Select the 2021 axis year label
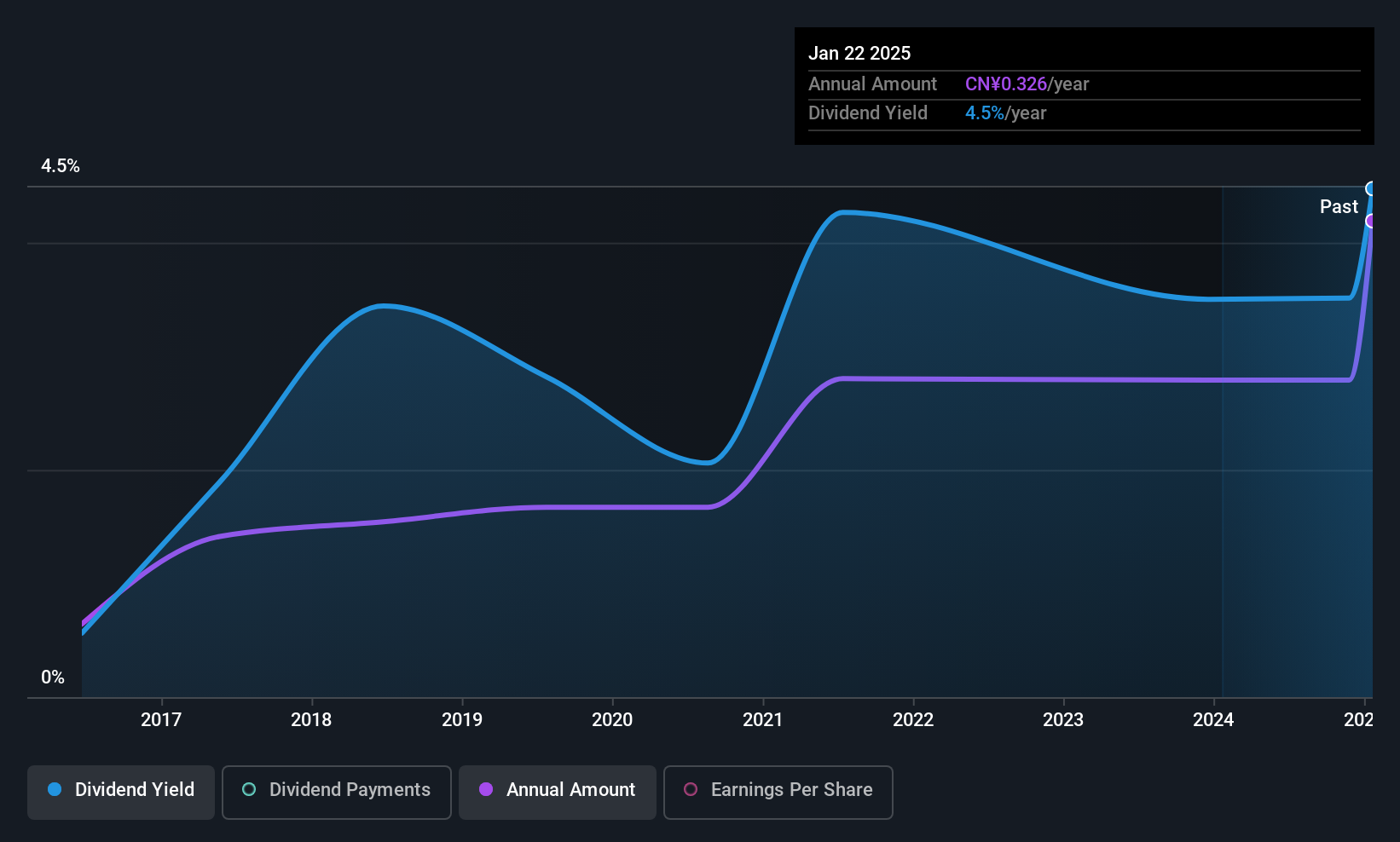Image resolution: width=1400 pixels, height=842 pixels. pyautogui.click(x=763, y=720)
